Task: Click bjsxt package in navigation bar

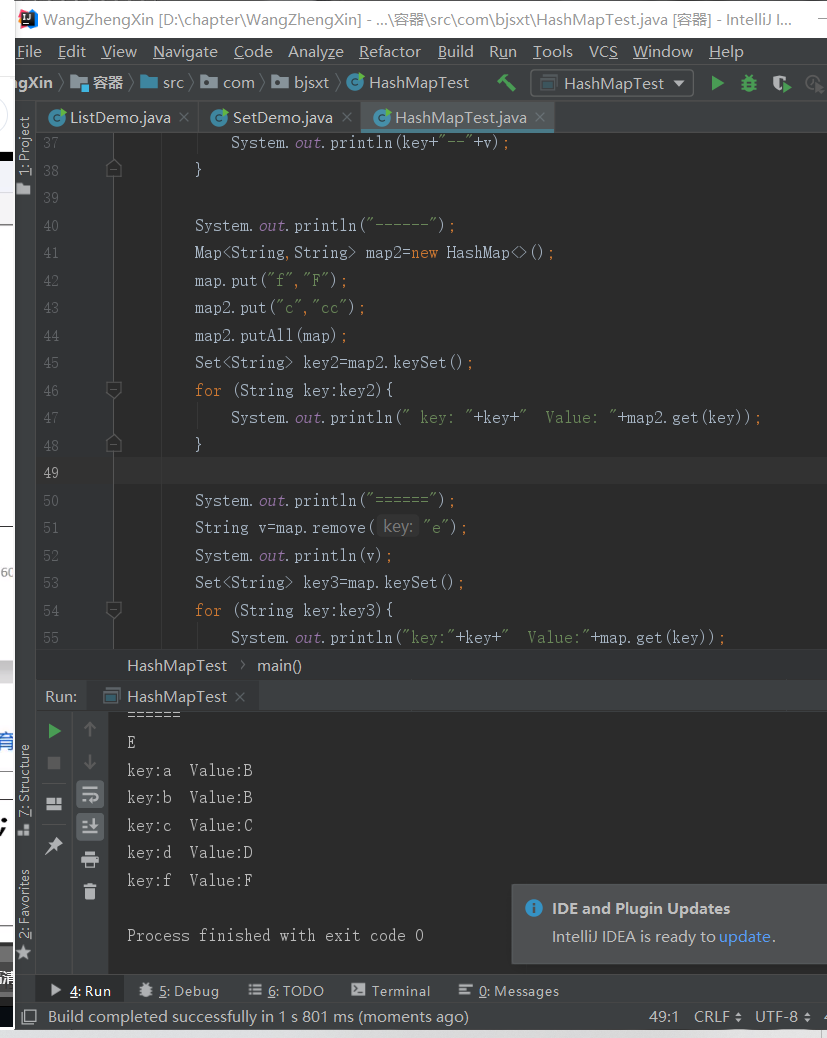Action: (300, 83)
